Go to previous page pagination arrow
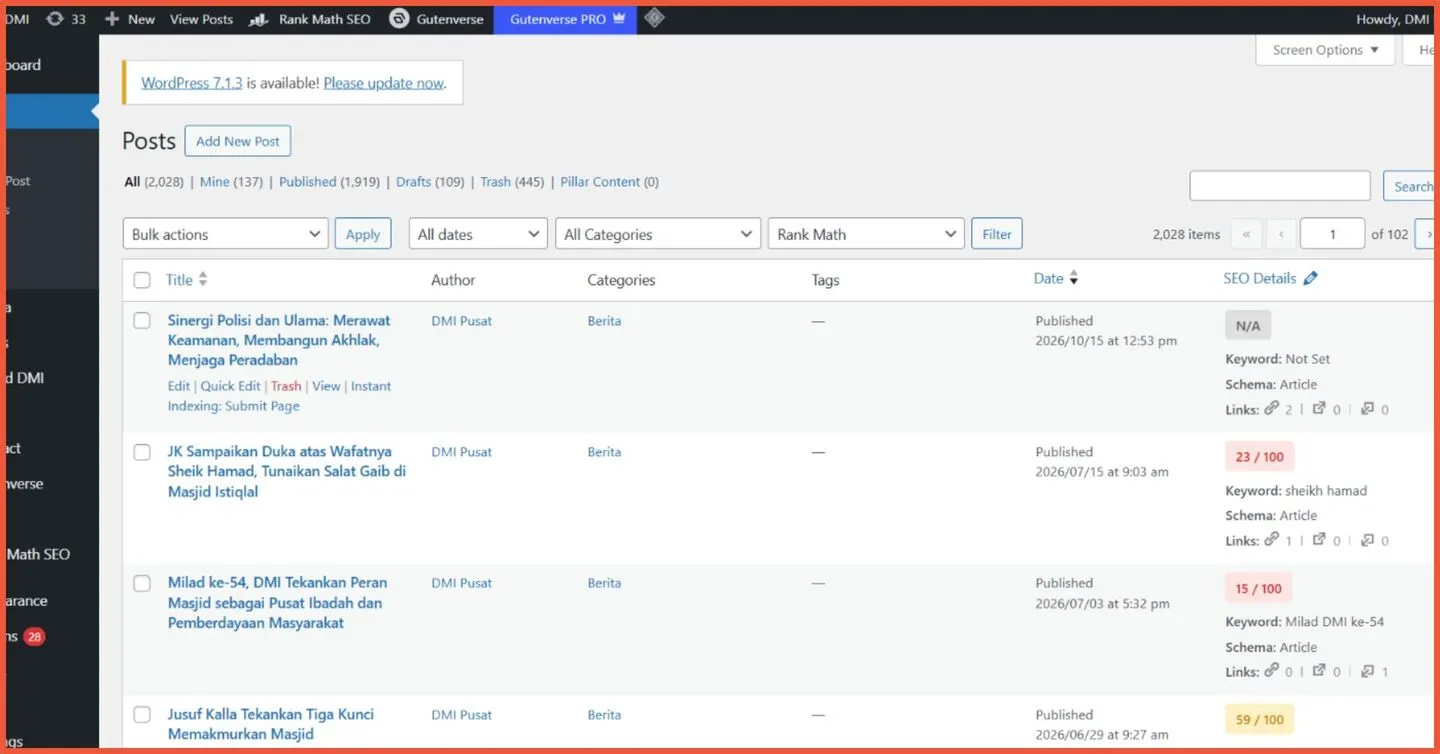This screenshot has width=1440, height=754. coord(1281,234)
